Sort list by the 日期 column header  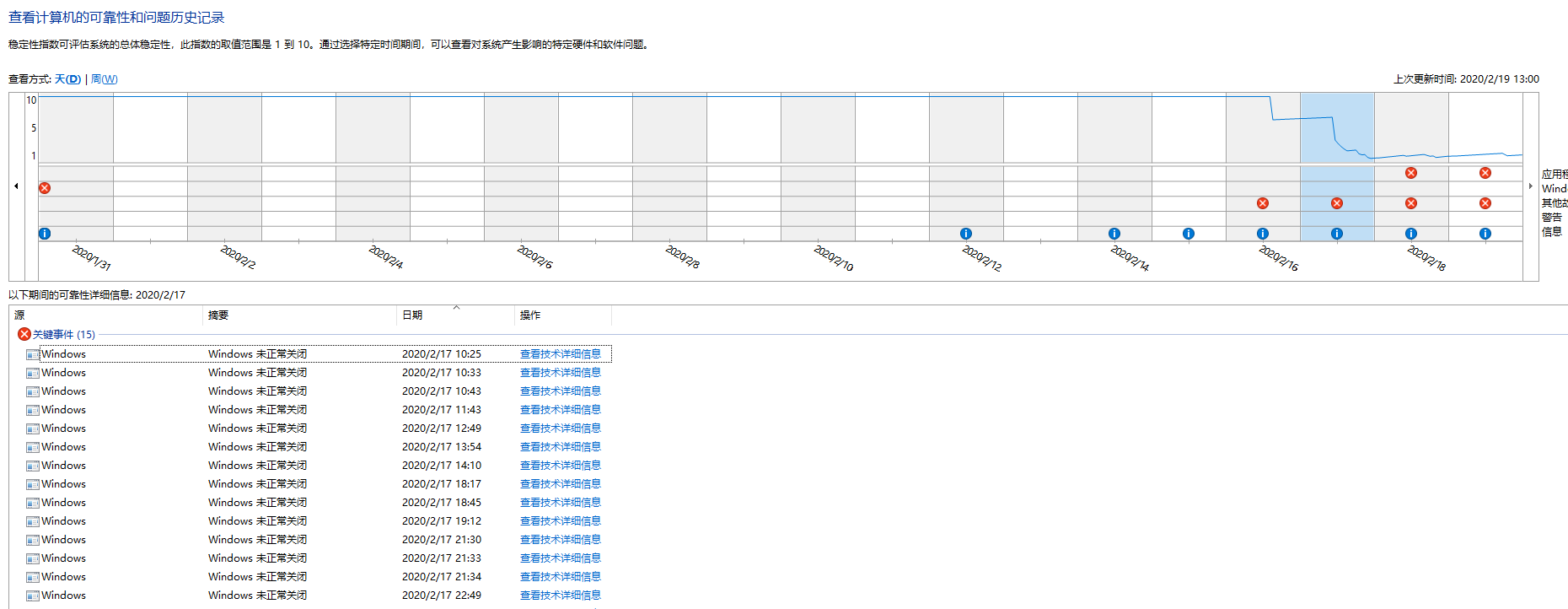coord(455,315)
